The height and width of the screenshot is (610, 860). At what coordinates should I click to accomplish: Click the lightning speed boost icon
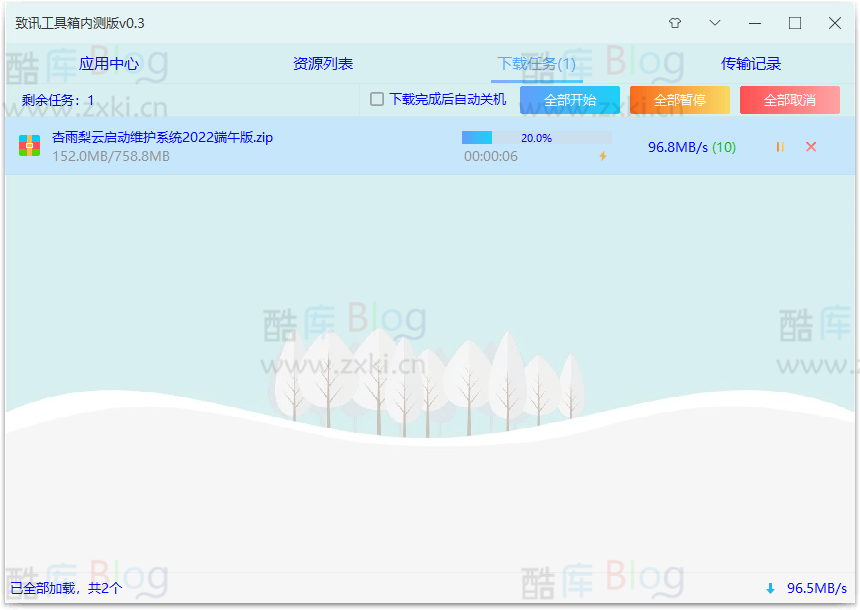(x=604, y=156)
